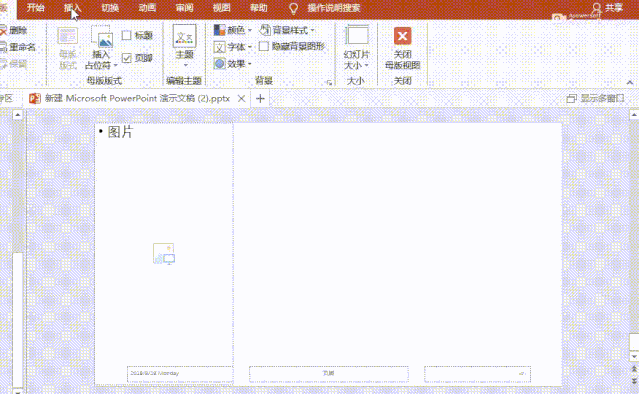Click the 插入占位符 picture icon

(101, 37)
